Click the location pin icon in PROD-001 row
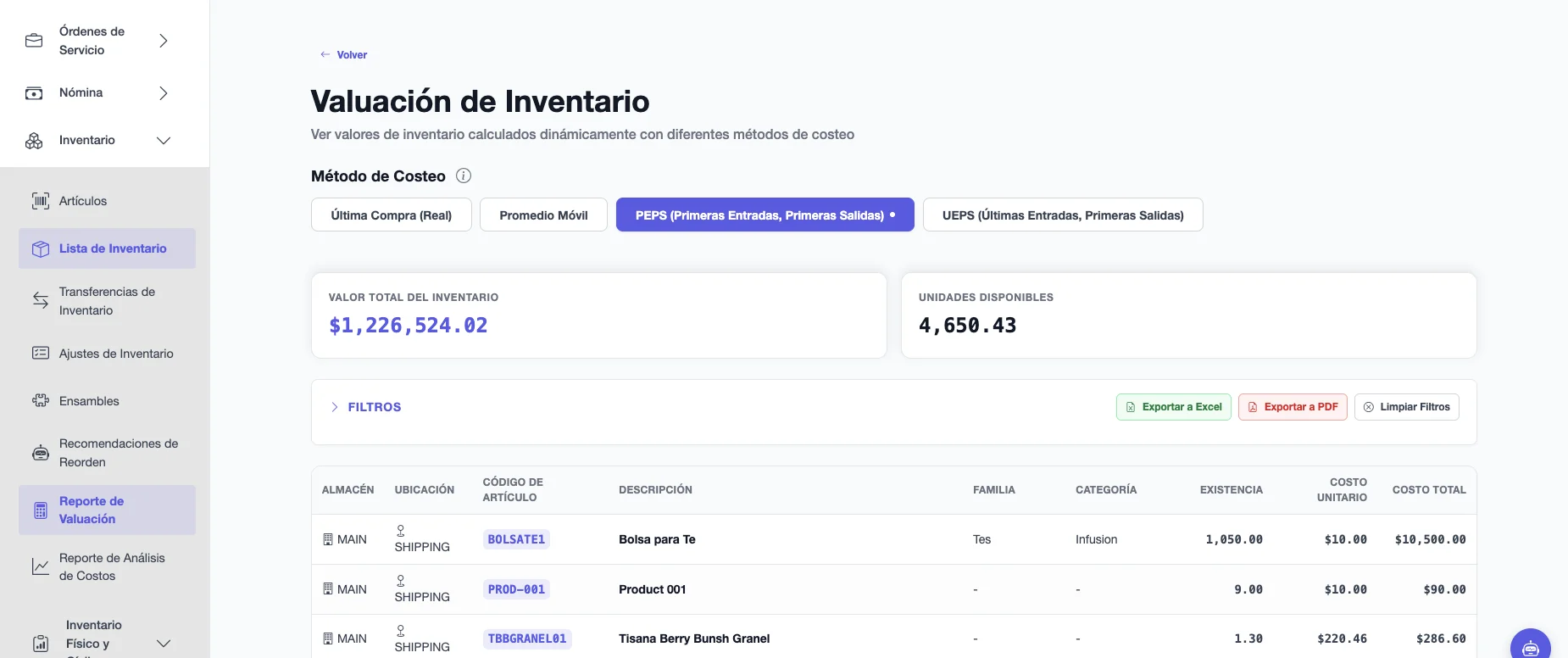The image size is (1568, 658). 401,581
